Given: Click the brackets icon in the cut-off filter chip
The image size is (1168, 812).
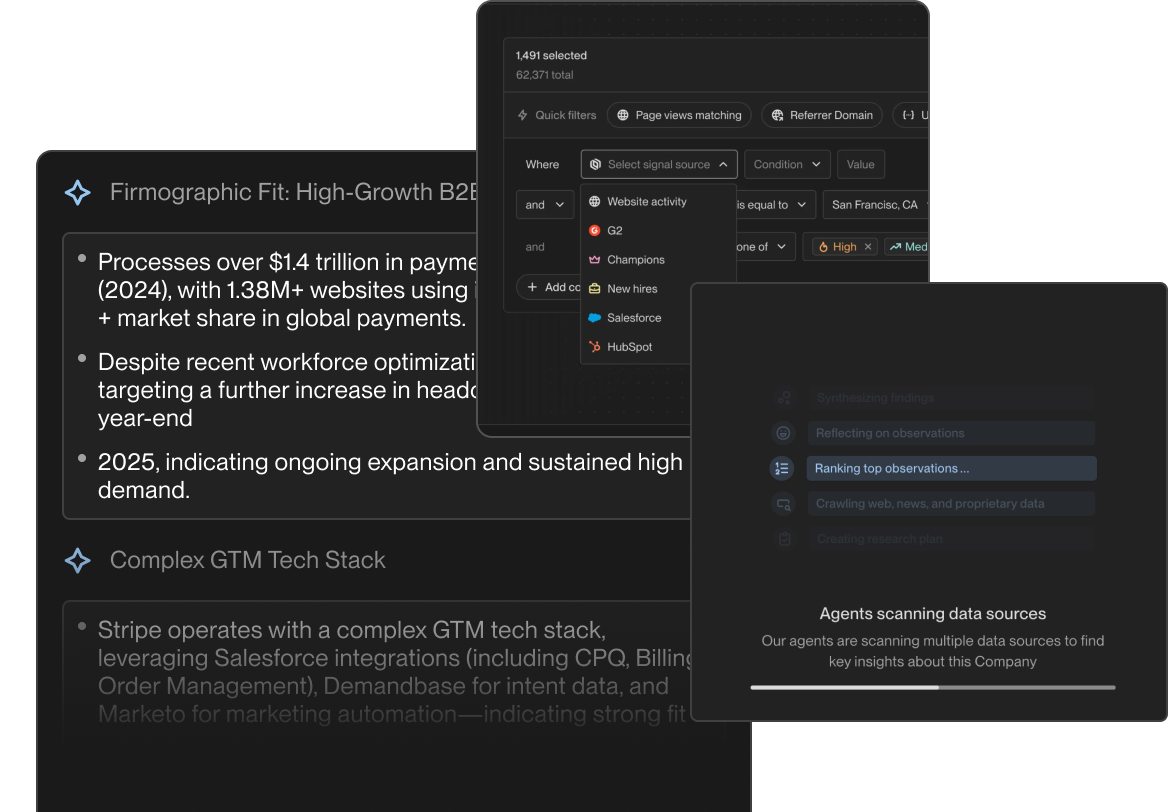Looking at the screenshot, I should click(908, 115).
